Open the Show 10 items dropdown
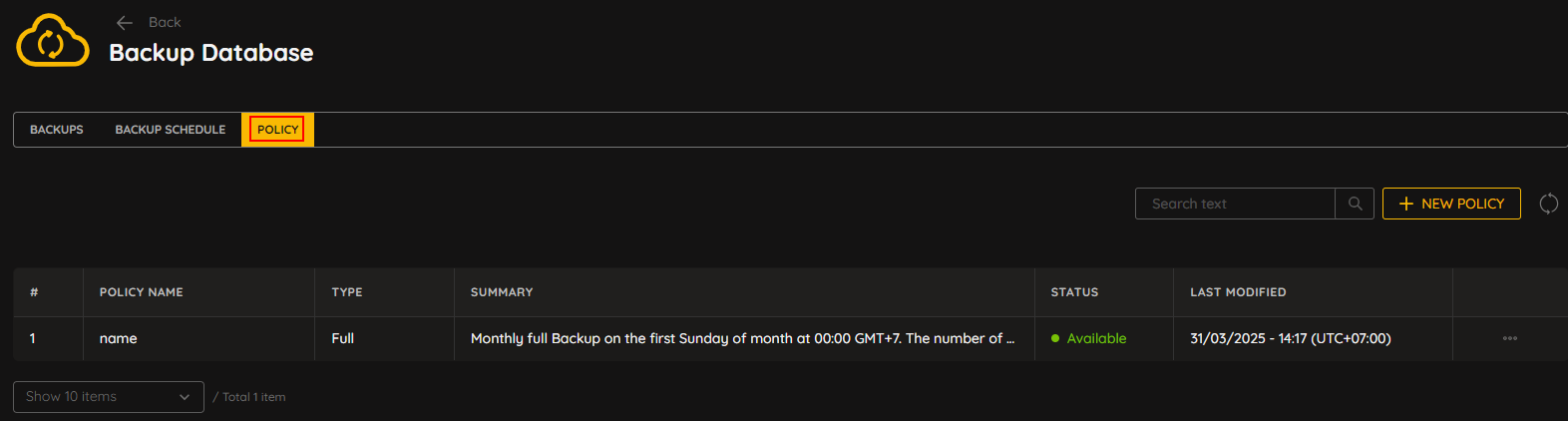This screenshot has width=1568, height=421. coord(109,397)
